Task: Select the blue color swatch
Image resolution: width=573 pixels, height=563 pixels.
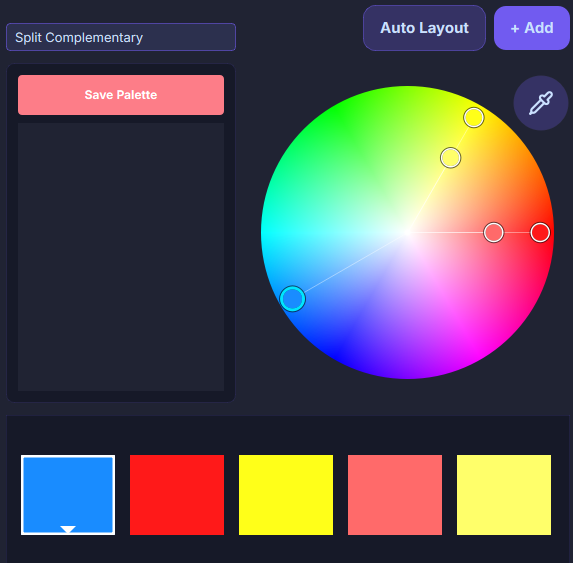Action: 68,495
